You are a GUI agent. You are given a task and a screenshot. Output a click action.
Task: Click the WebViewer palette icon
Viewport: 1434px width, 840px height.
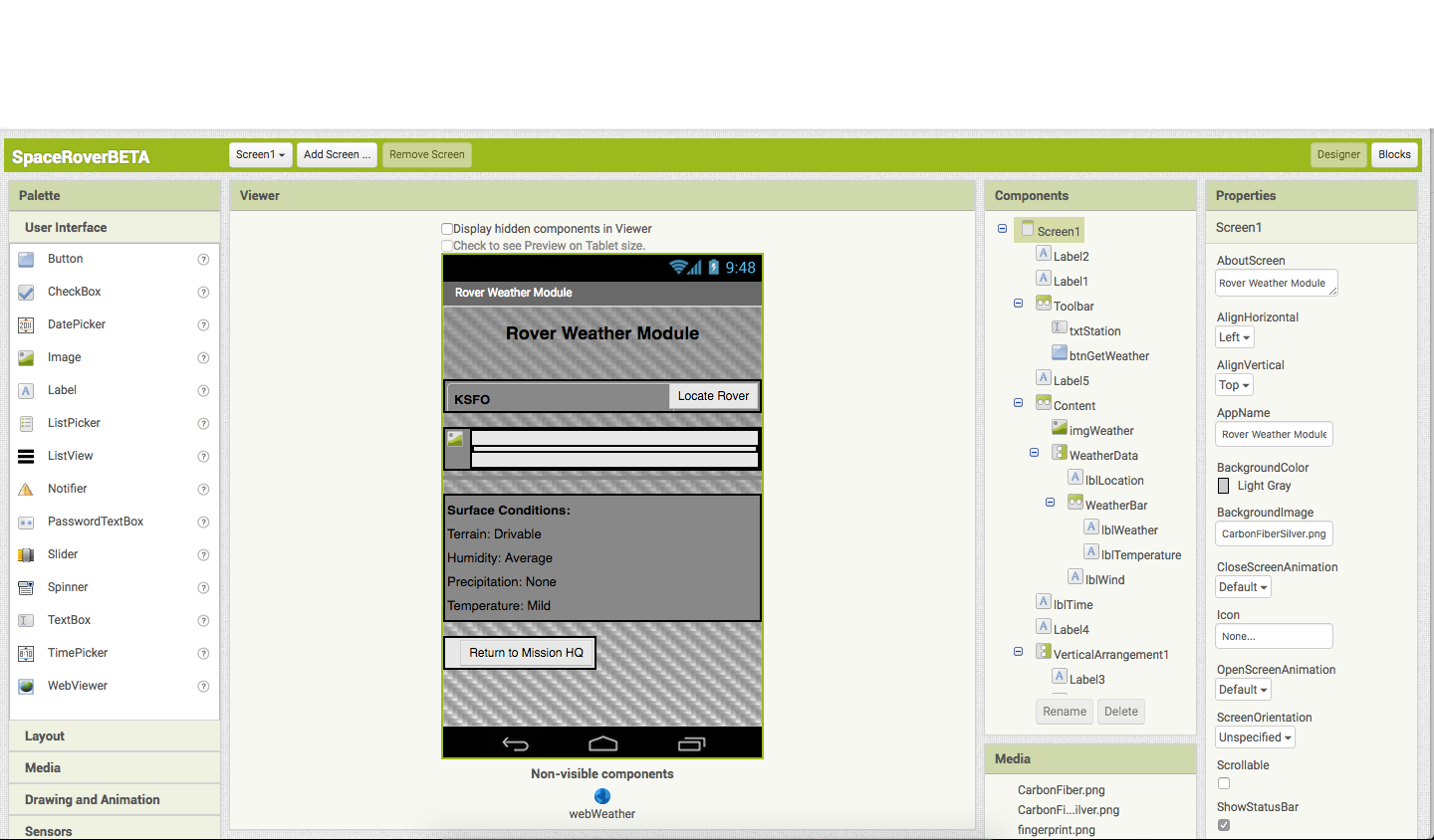pyautogui.click(x=26, y=686)
